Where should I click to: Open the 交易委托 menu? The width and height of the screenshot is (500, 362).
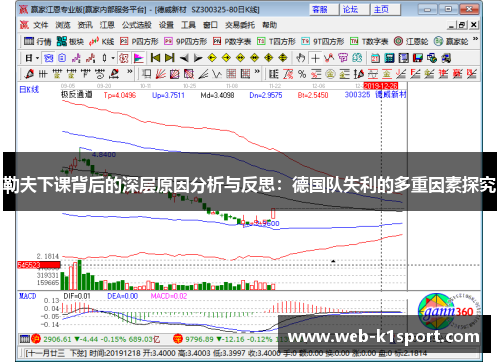240,25
